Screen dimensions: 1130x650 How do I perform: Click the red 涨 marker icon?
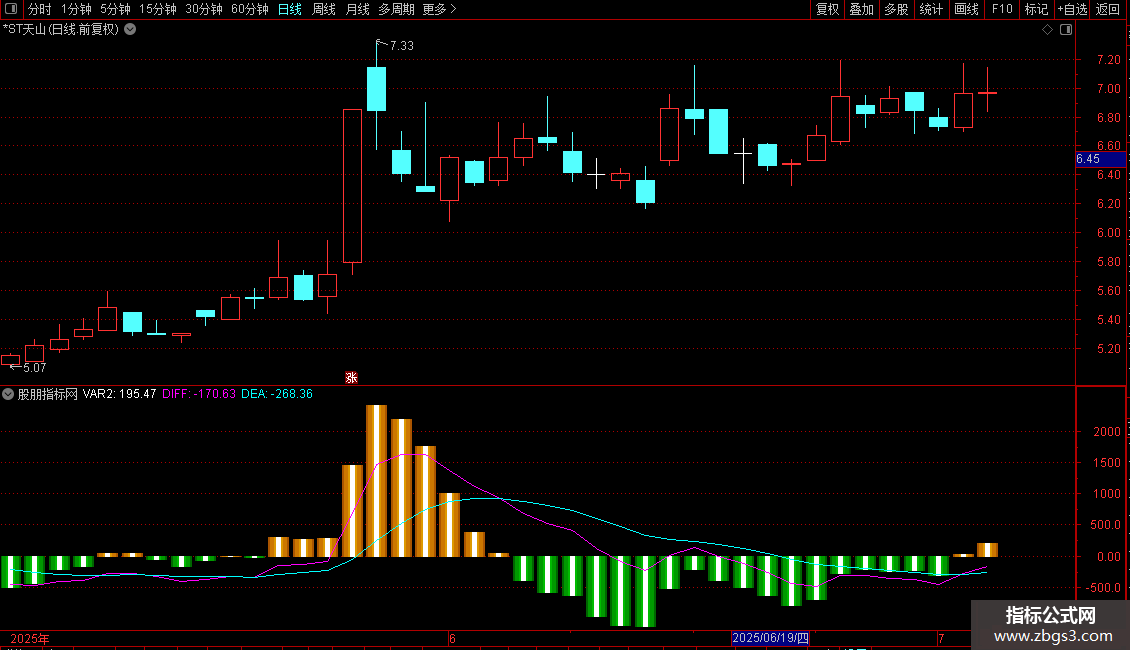[351, 378]
